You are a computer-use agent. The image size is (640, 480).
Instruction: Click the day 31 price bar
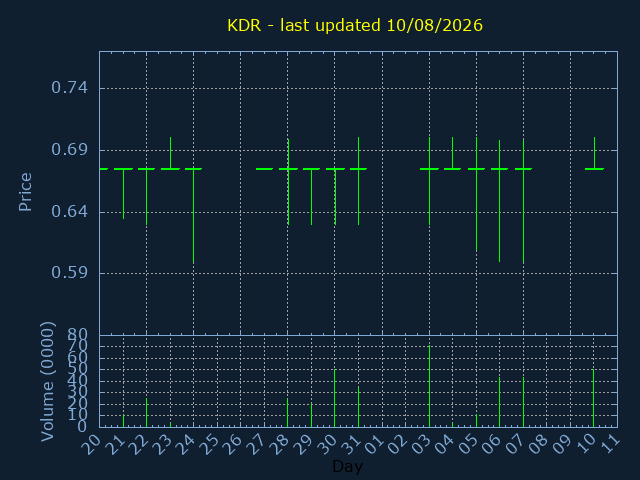358,181
